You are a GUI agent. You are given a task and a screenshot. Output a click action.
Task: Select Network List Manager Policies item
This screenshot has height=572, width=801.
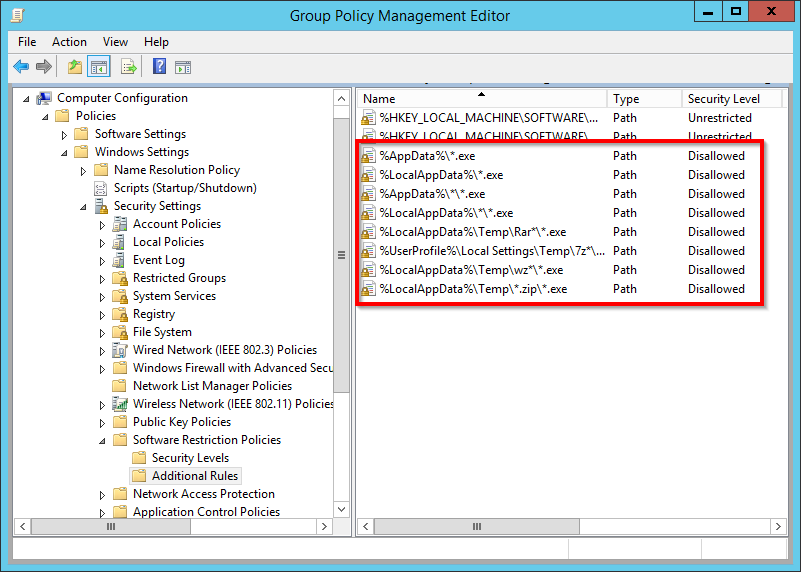pyautogui.click(x=212, y=386)
